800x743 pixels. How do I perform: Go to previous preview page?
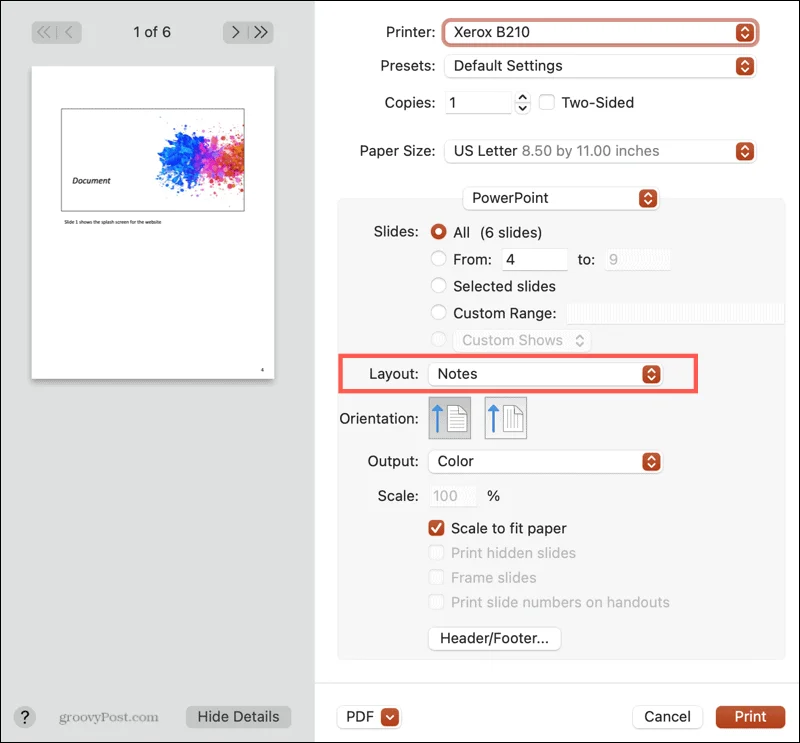coord(69,32)
